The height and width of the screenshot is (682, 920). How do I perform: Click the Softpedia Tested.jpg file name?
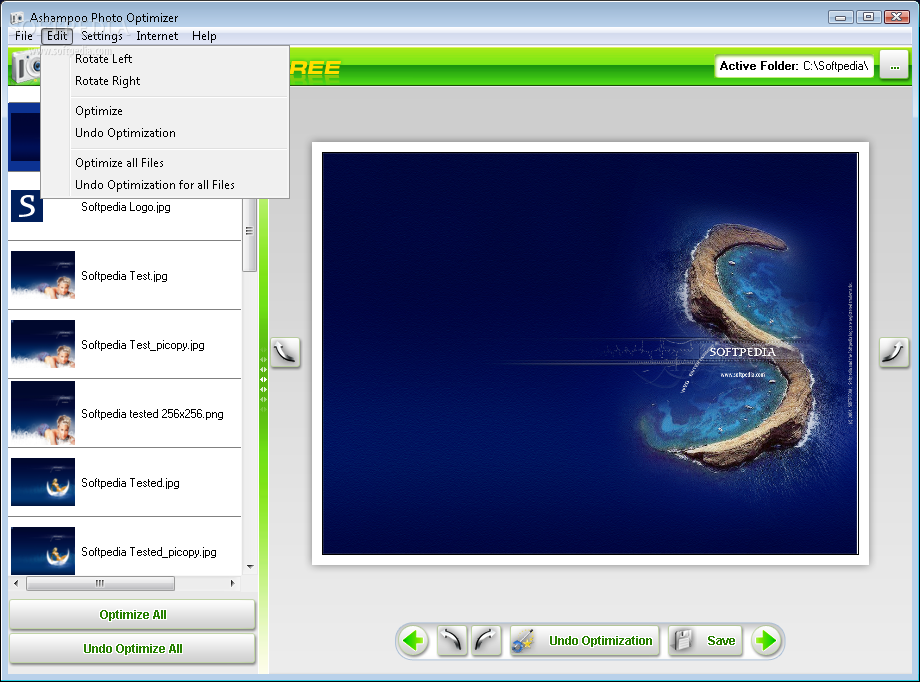click(130, 483)
